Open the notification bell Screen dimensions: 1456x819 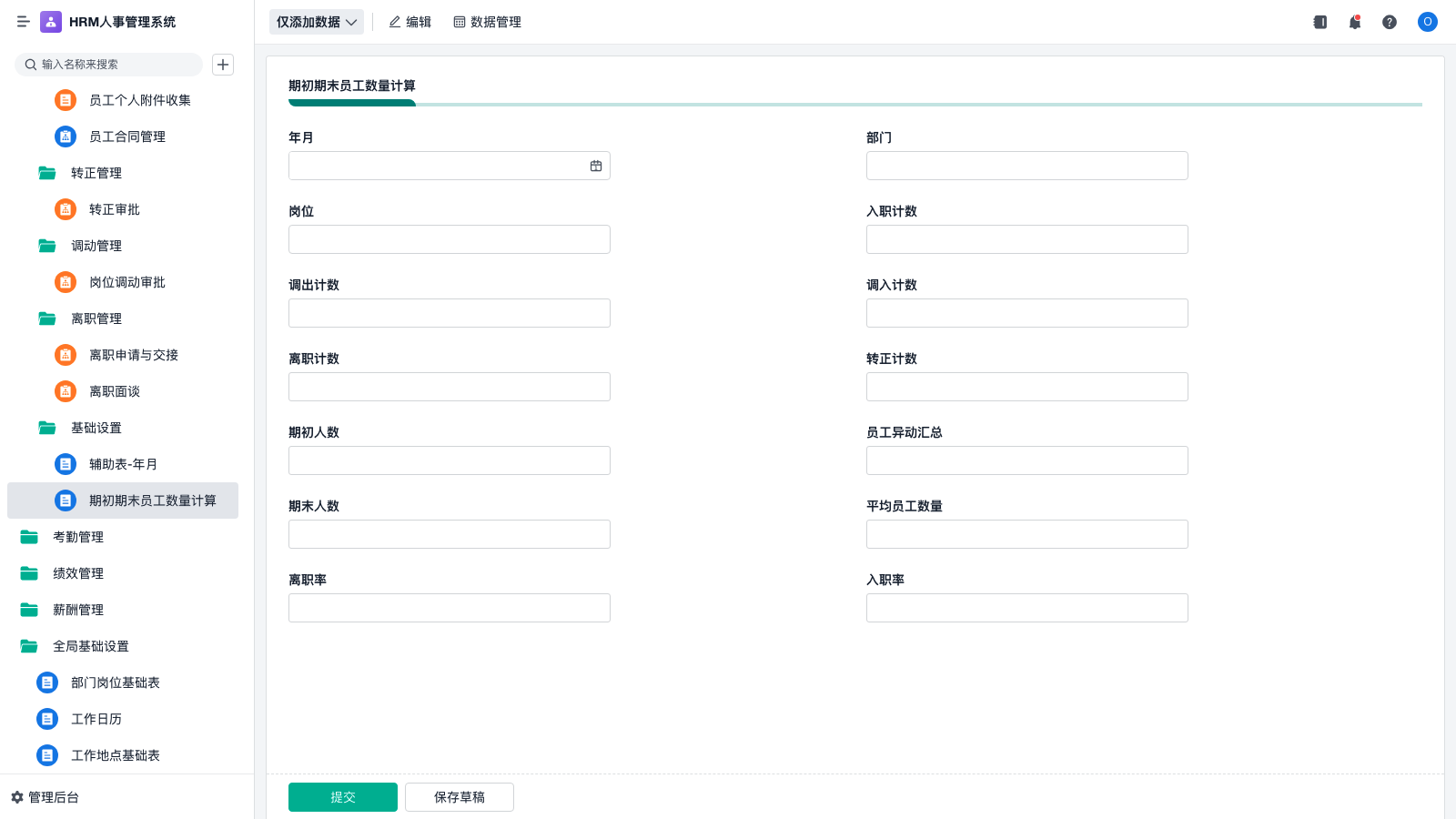coord(1355,22)
